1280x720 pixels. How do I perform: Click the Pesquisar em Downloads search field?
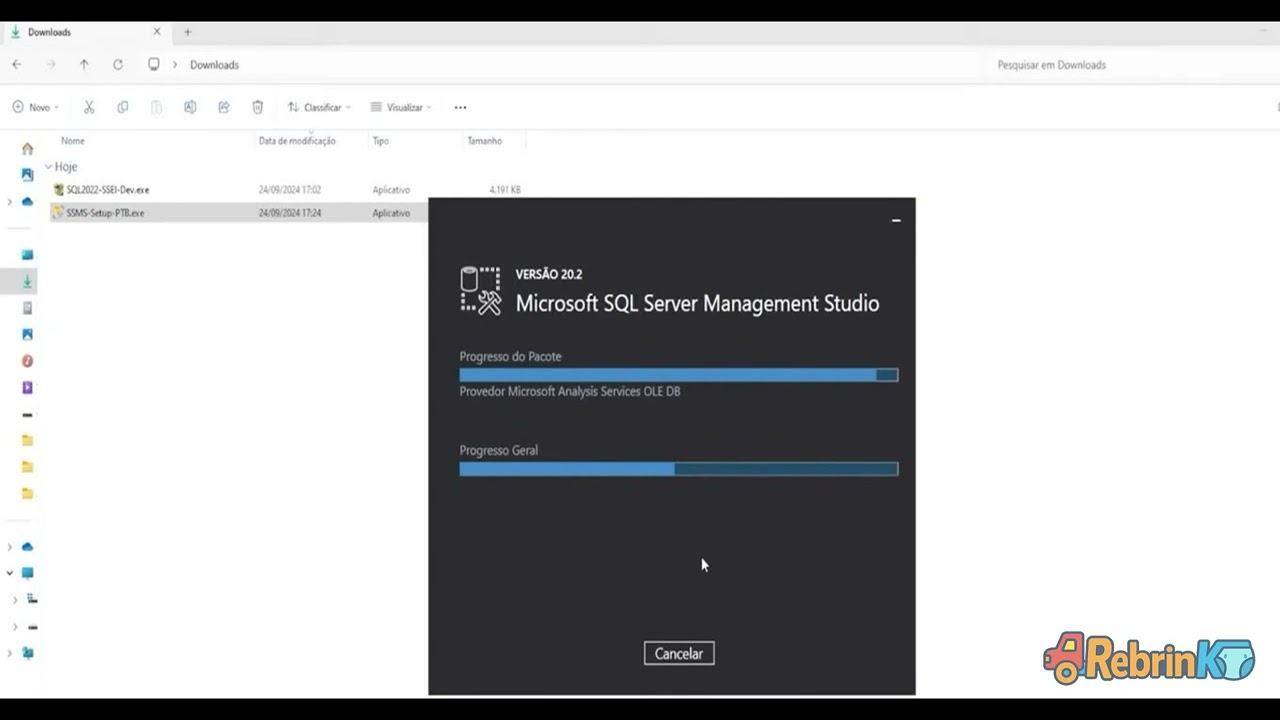[x=1130, y=65]
